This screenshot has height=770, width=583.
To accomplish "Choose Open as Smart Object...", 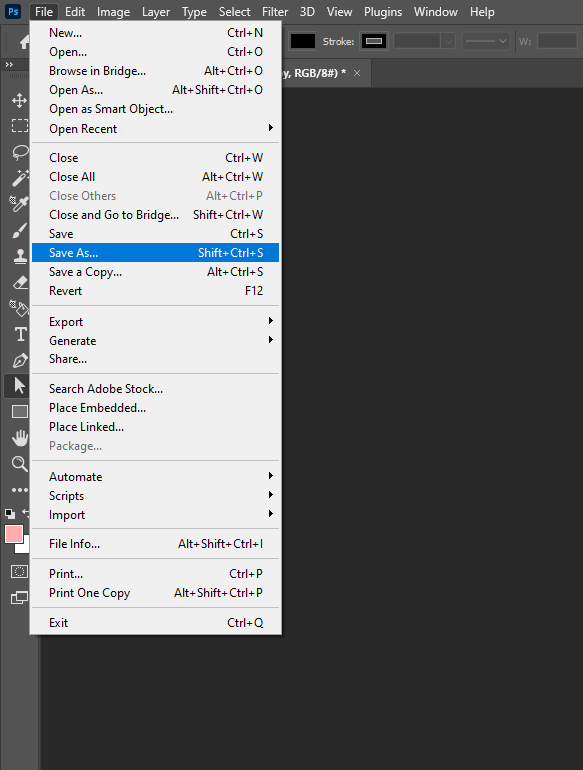I will [x=155, y=109].
